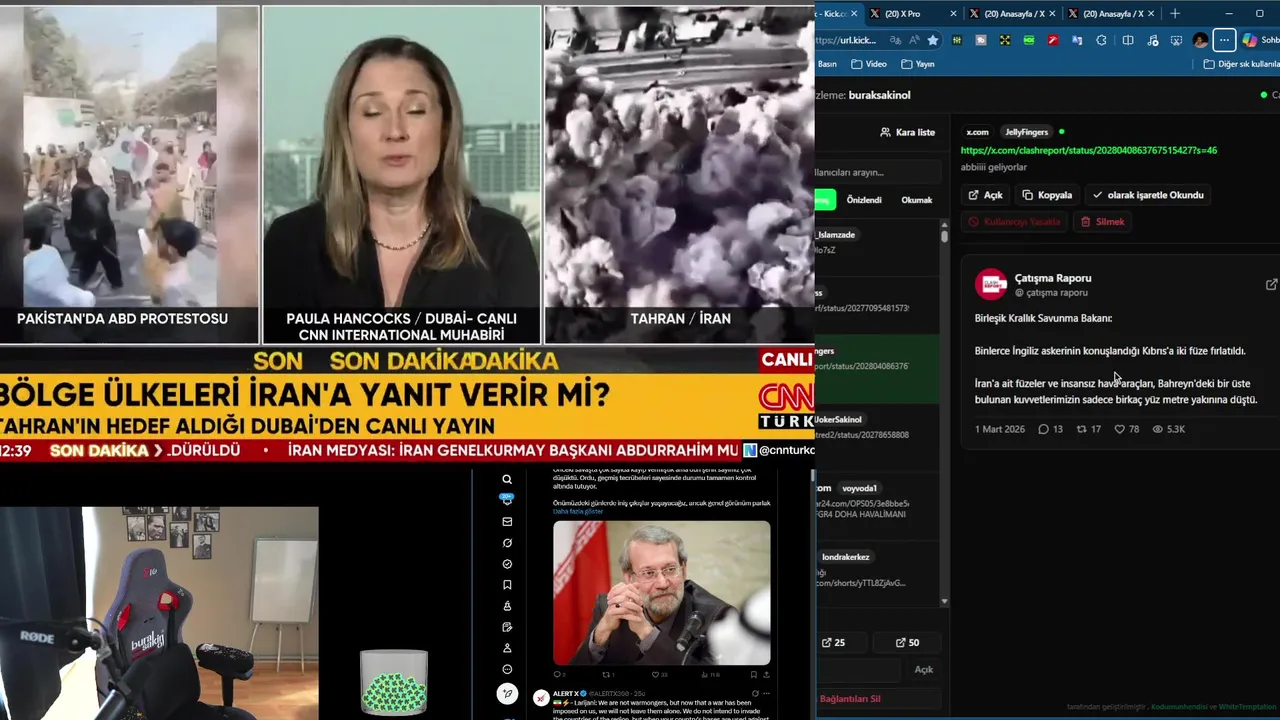1280x720 pixels.
Task: Open the Yayın bookmarks folder
Action: tap(918, 64)
